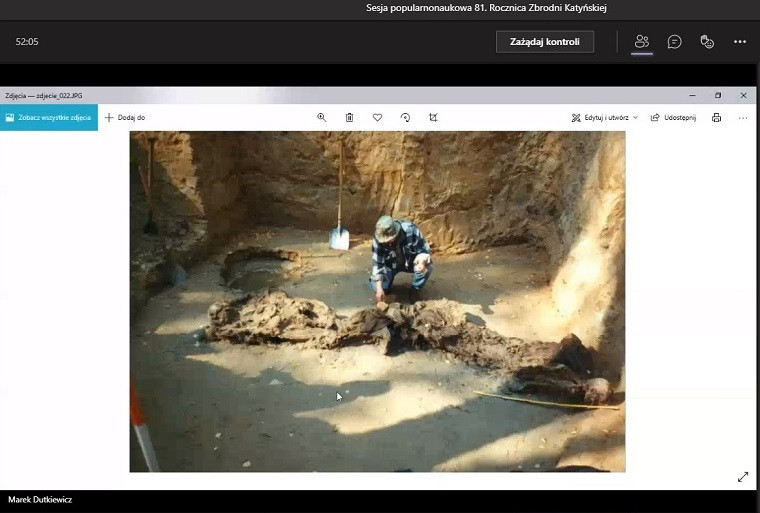This screenshot has width=760, height=513.
Task: Show the Teams participants panel
Action: [642, 42]
